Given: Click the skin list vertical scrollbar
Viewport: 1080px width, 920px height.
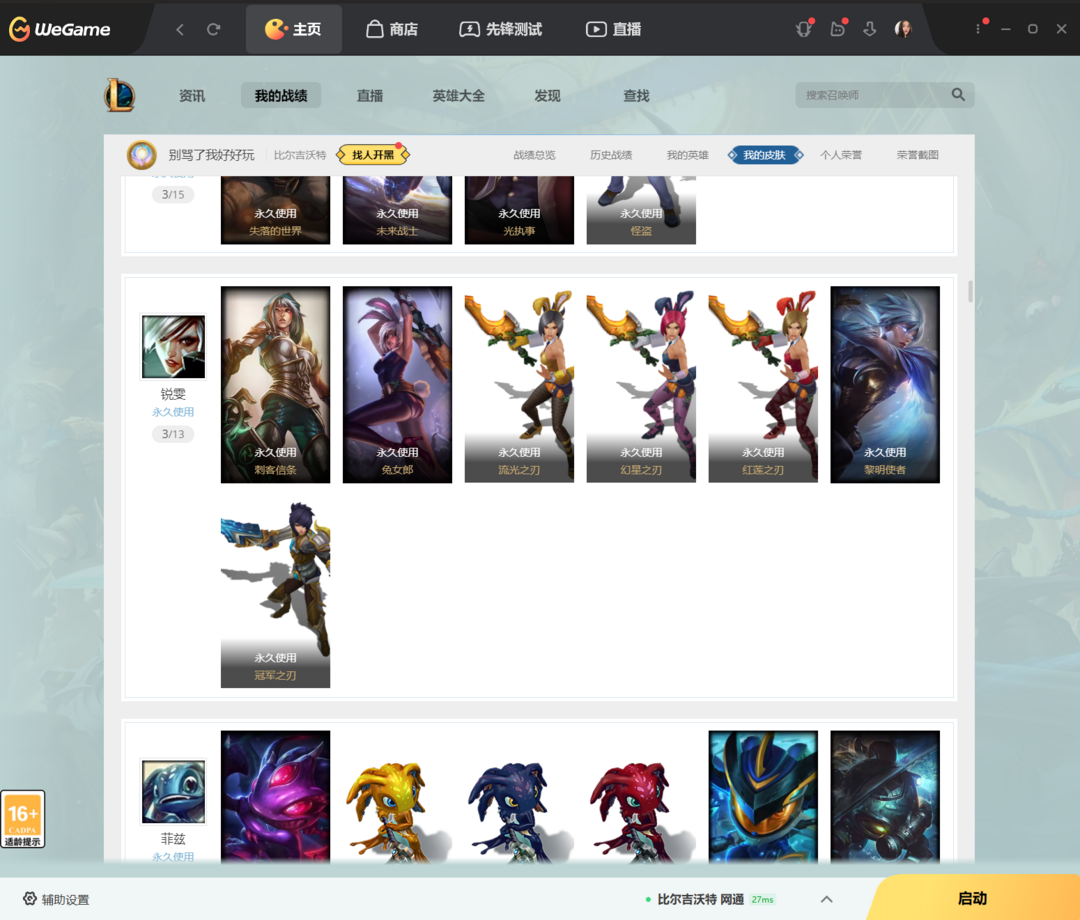Looking at the screenshot, I should click(x=970, y=291).
